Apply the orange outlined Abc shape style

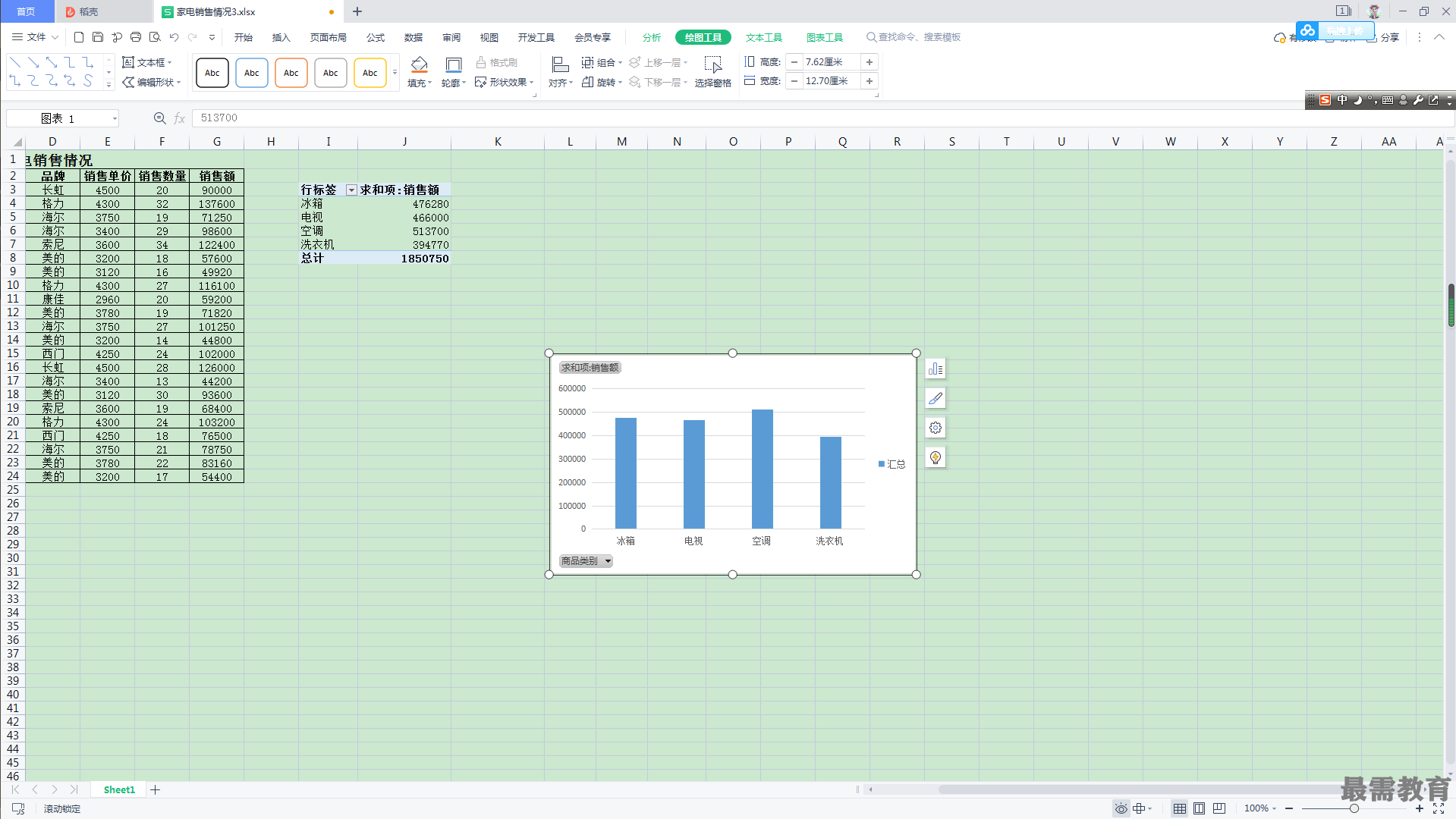pyautogui.click(x=291, y=73)
